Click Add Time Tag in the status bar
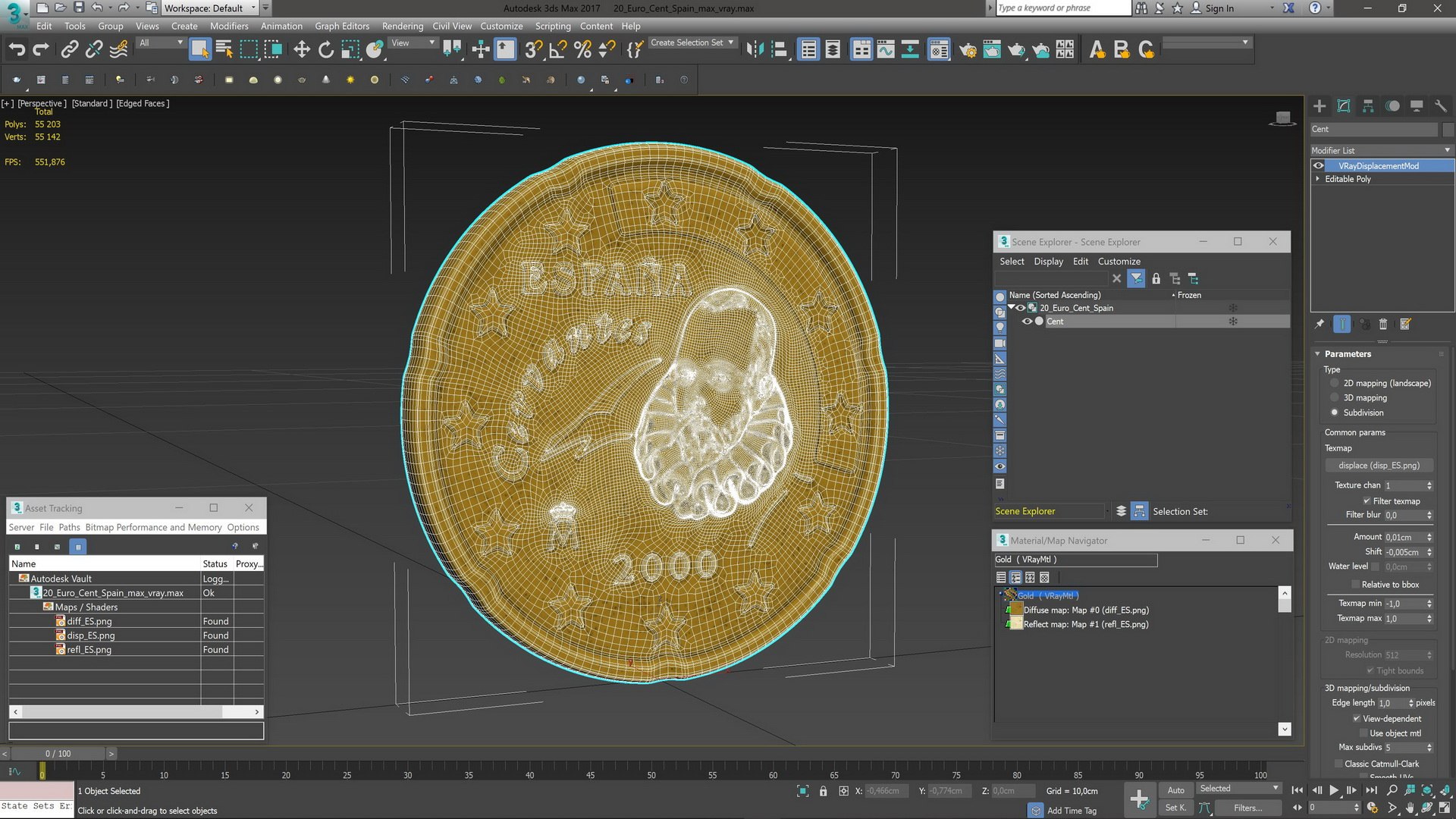1456x819 pixels. tap(1071, 811)
